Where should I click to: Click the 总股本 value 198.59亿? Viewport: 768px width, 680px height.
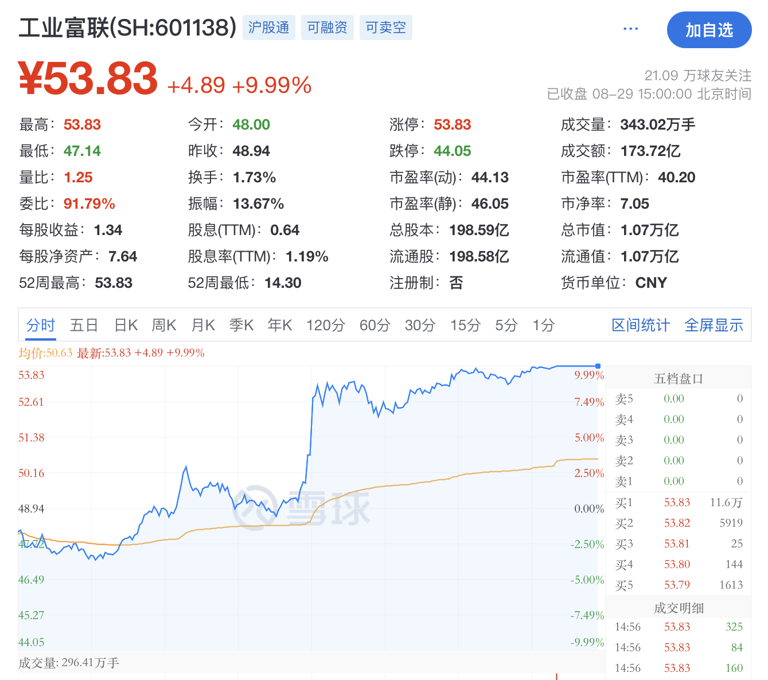click(x=479, y=230)
